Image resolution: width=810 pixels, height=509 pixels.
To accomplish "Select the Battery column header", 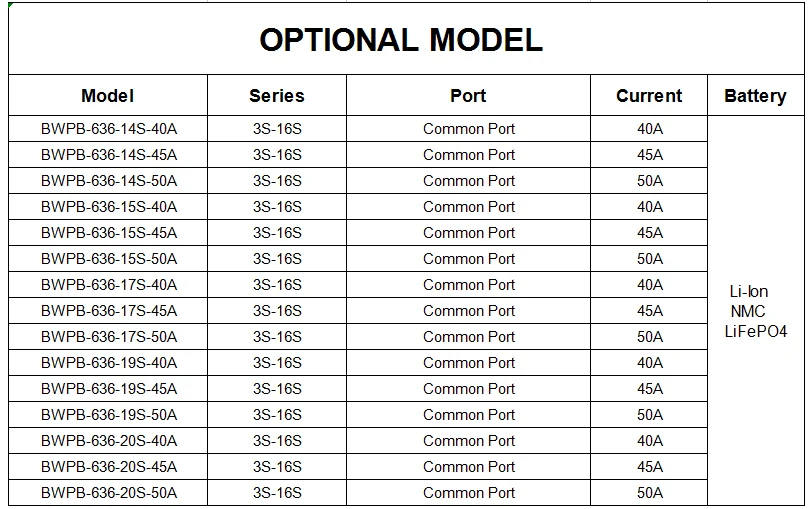I will (755, 96).
